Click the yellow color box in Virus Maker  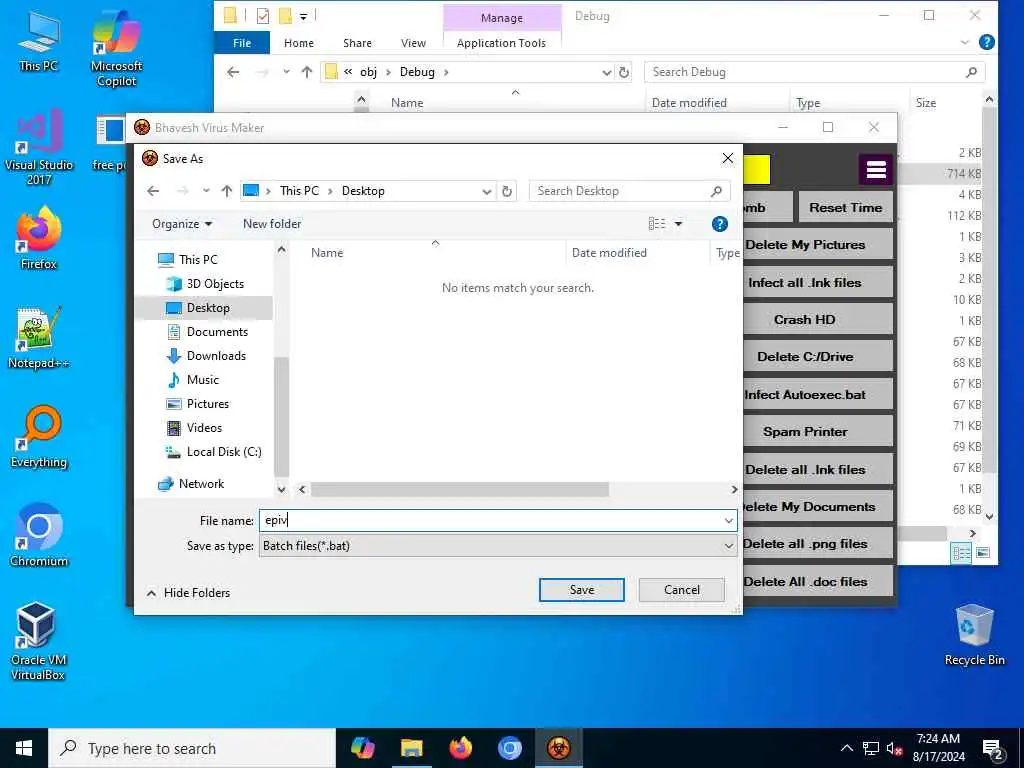[x=757, y=170]
